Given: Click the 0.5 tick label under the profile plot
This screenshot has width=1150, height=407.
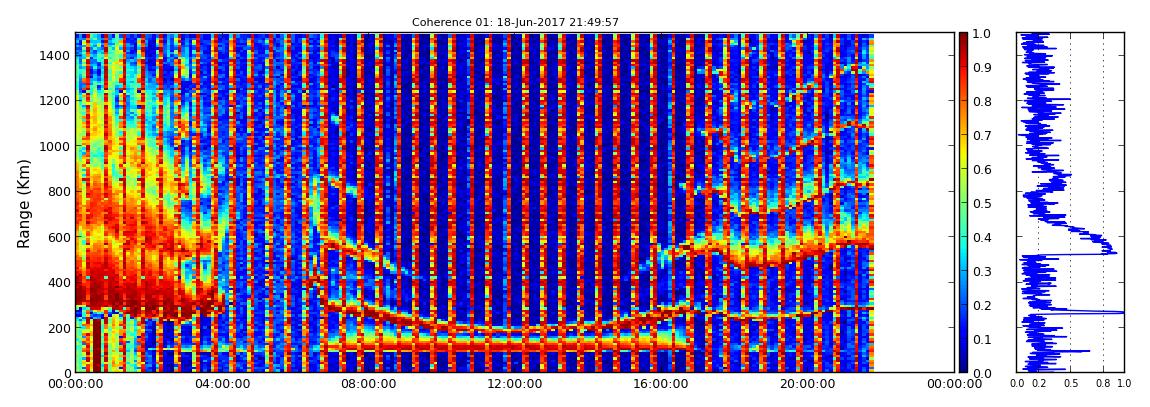Looking at the screenshot, I should pyautogui.click(x=1070, y=384).
